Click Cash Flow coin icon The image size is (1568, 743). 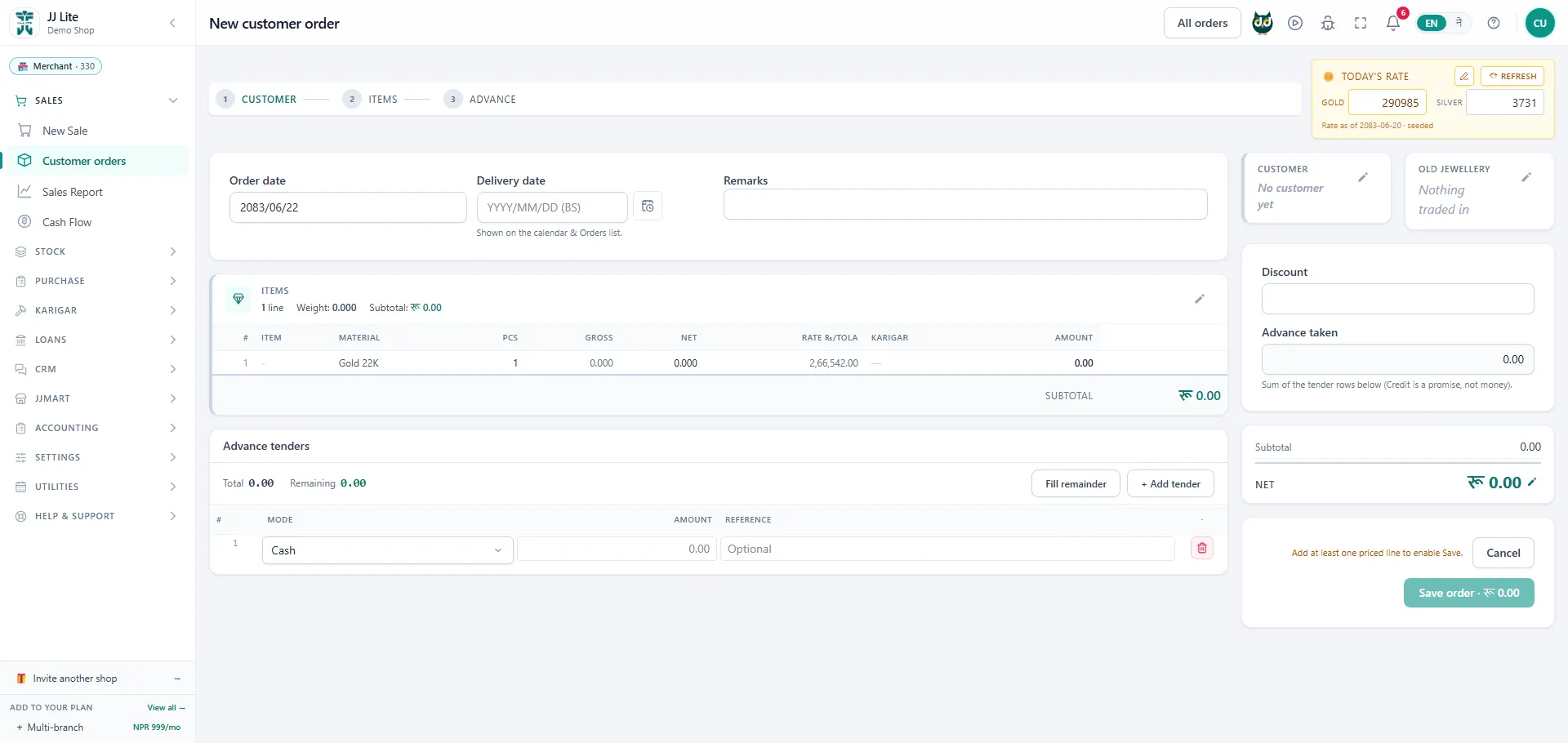[25, 221]
